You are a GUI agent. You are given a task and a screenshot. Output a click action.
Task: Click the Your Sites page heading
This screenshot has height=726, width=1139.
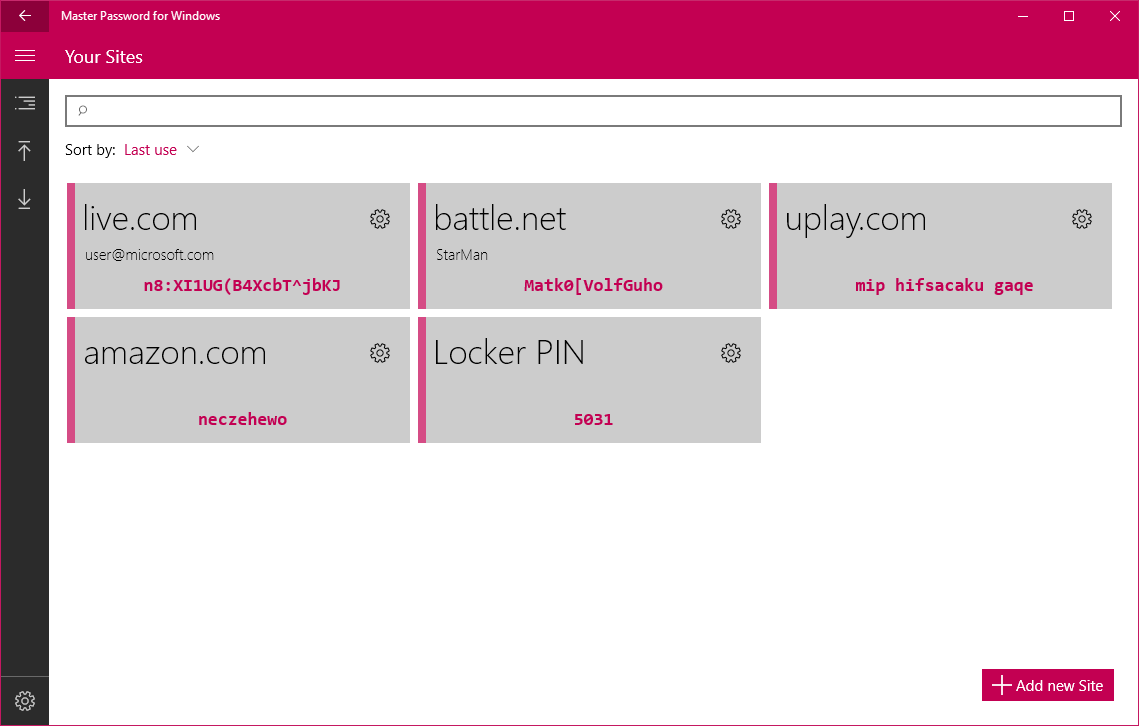click(x=104, y=57)
